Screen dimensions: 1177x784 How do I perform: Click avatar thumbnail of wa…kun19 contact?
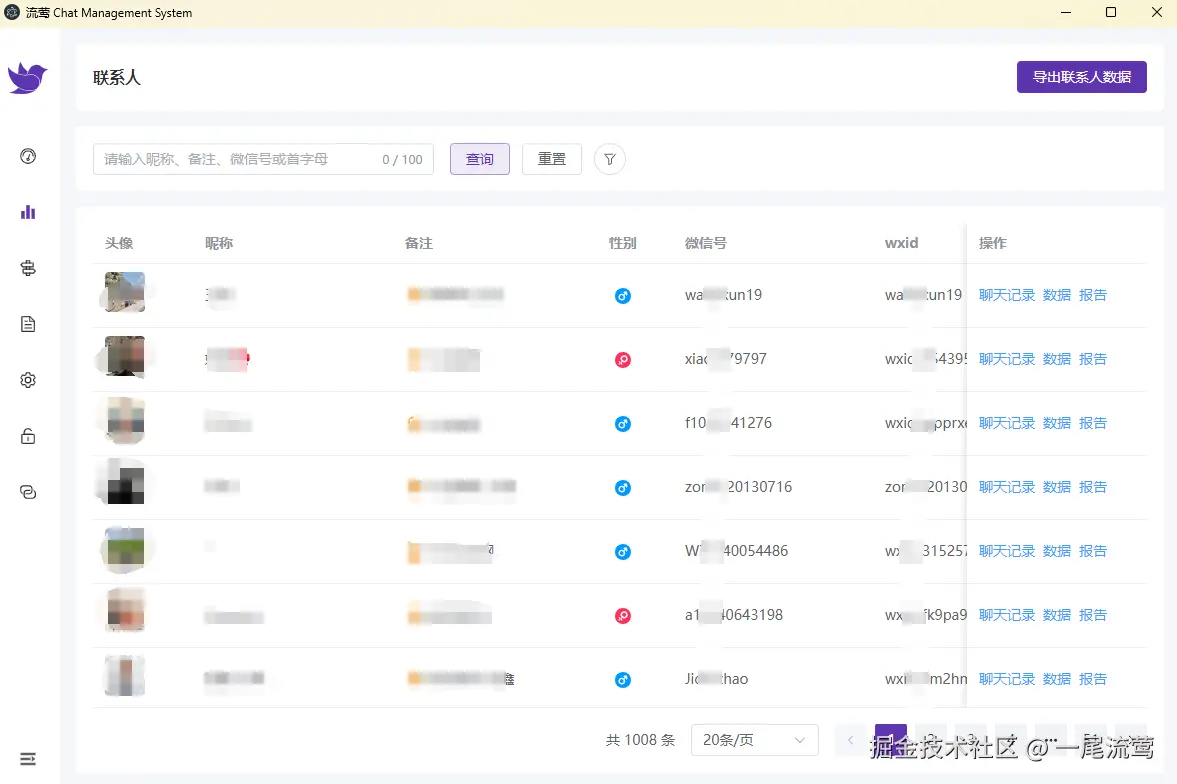(x=125, y=292)
